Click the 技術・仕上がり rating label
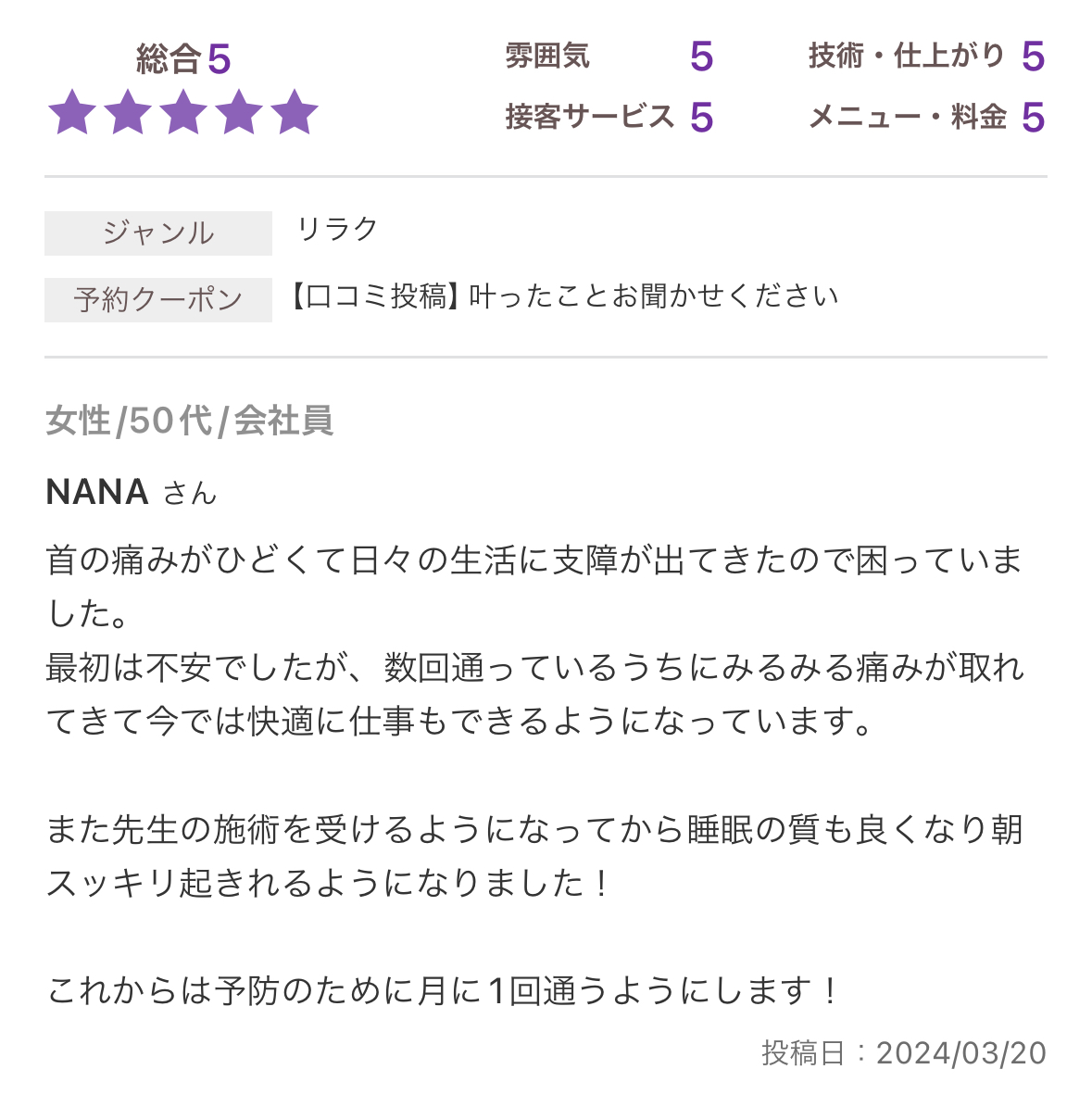This screenshot has width=1092, height=1107. point(906,57)
